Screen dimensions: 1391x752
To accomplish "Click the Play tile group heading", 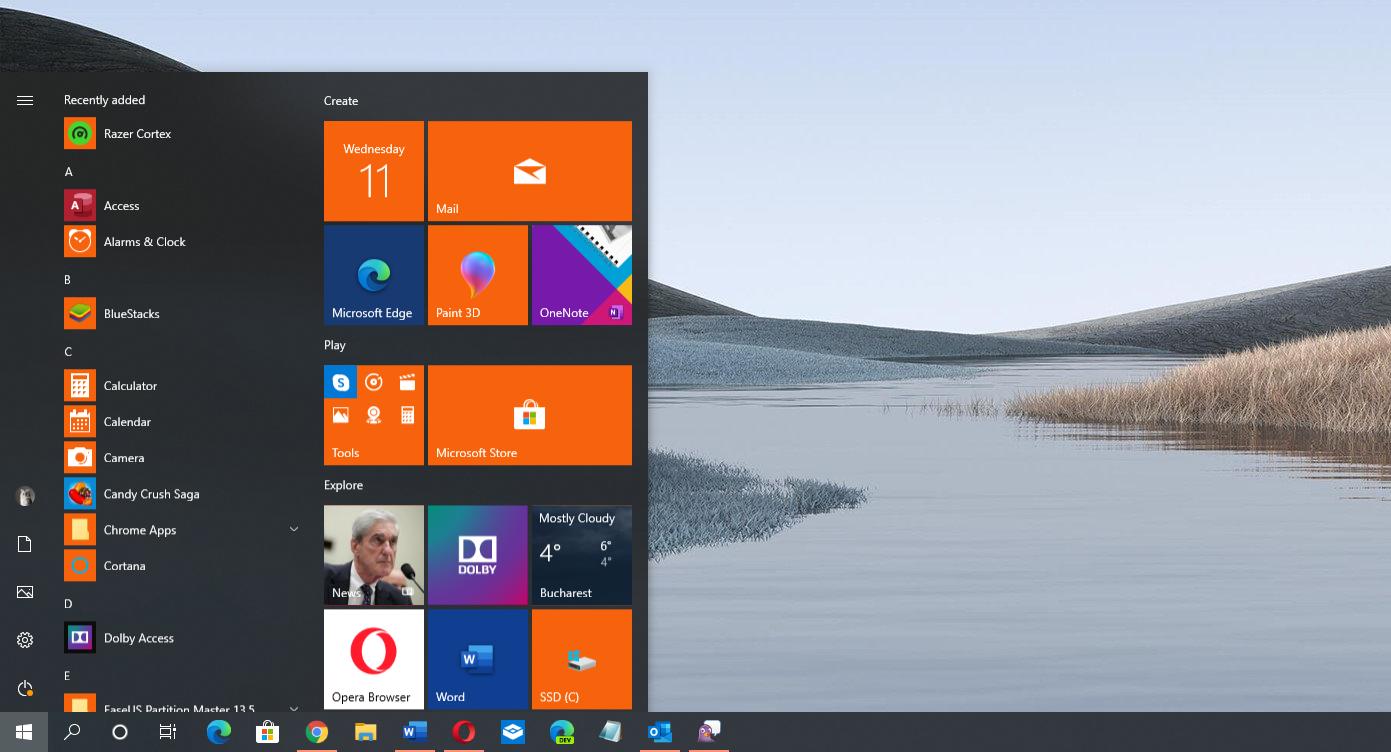I will pyautogui.click(x=335, y=345).
